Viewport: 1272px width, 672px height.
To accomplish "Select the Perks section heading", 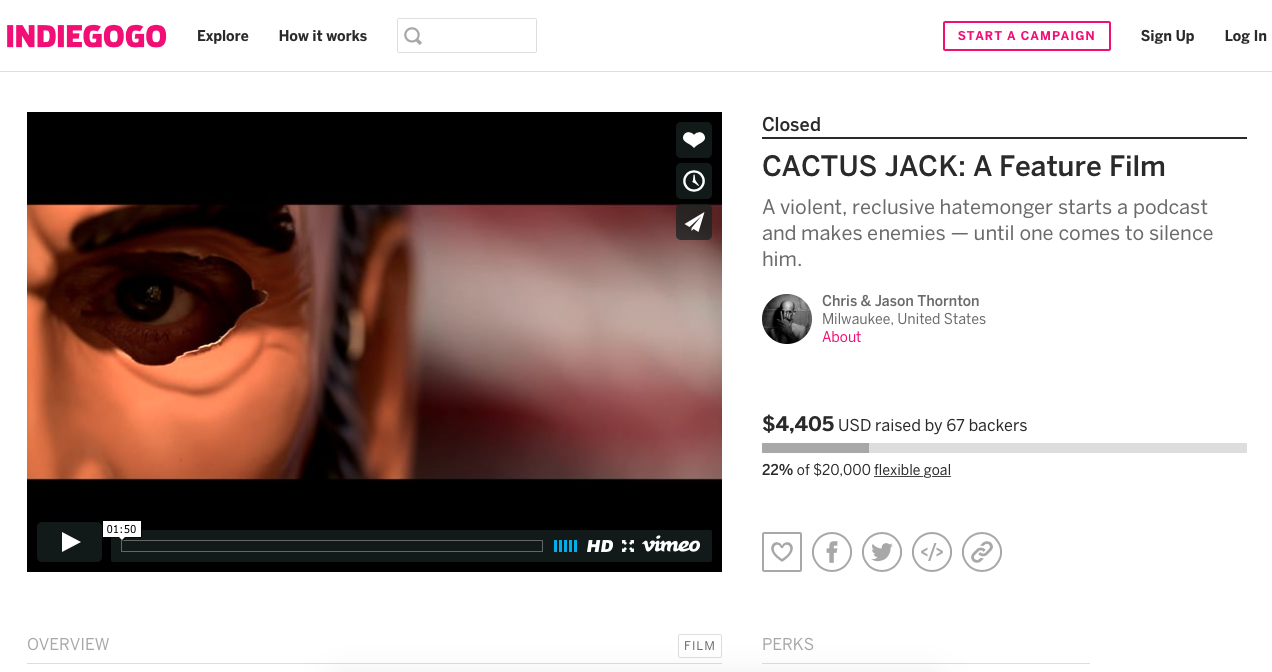I will point(788,645).
